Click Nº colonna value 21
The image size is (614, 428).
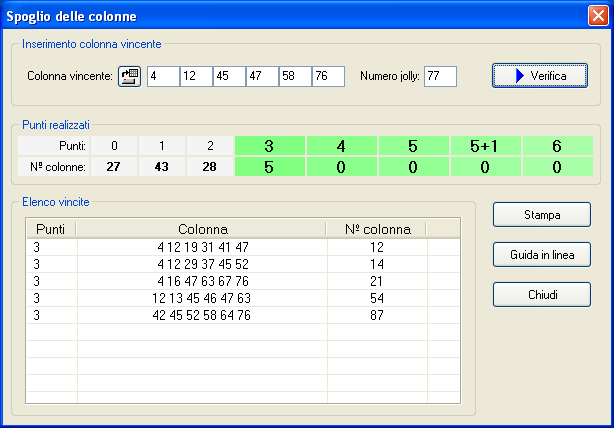click(377, 281)
